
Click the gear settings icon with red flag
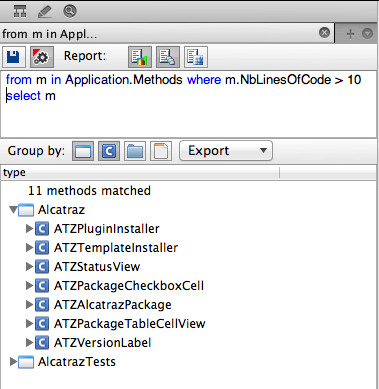pos(41,57)
